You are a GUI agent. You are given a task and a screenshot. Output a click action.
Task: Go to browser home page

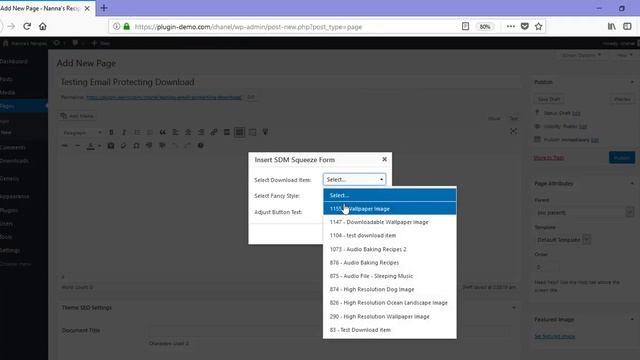point(42,27)
